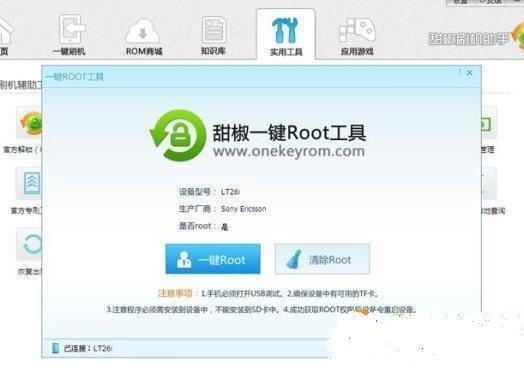The width and height of the screenshot is (524, 372).
Task: Open the 恢复出厂 tool icon
Action: point(29,245)
